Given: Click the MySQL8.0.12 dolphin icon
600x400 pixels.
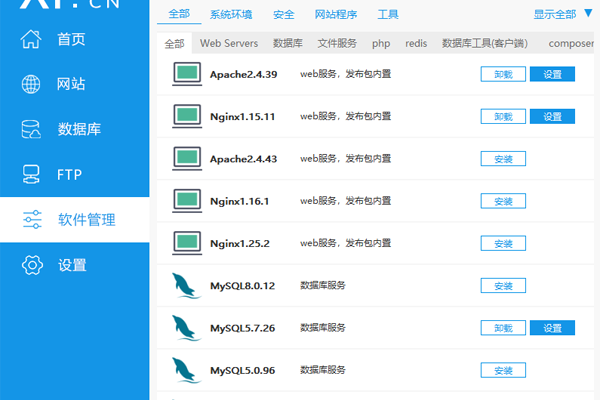Looking at the screenshot, I should [x=186, y=286].
